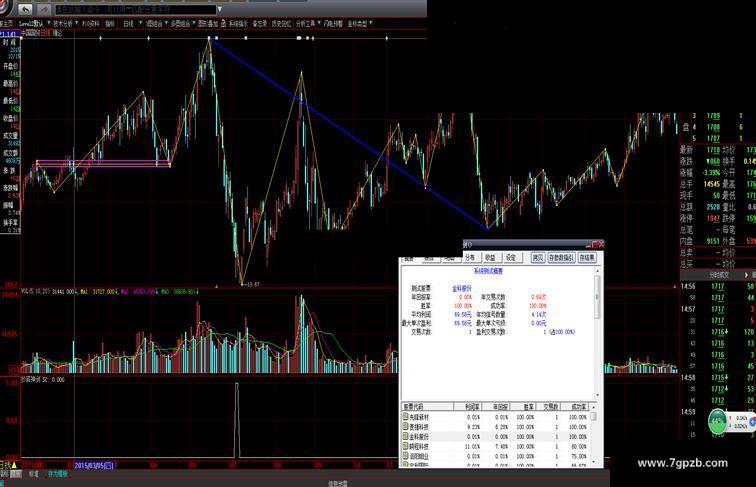Image resolution: width=756 pixels, height=487 pixels.
Task: Expand the dropdown arrow after 坐标类型
Action: tap(371, 23)
